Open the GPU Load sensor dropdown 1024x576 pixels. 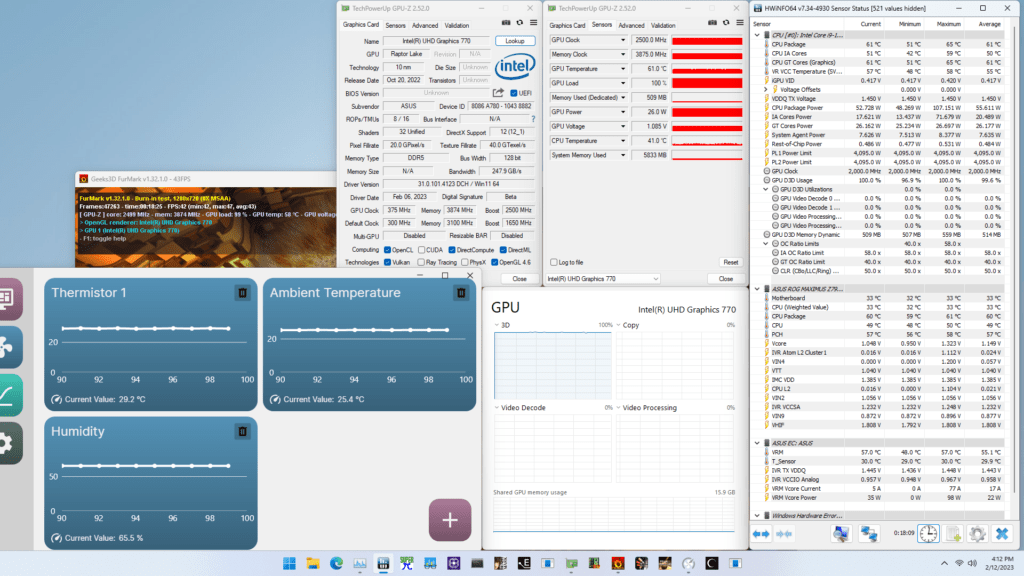click(622, 83)
